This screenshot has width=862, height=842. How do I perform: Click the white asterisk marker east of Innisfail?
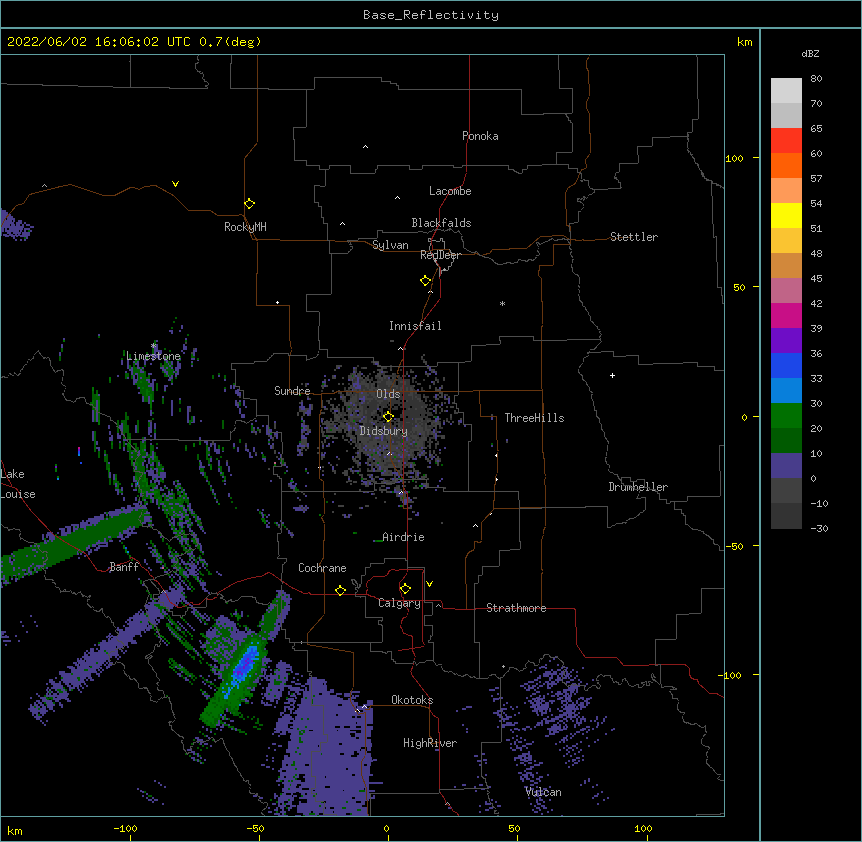[502, 303]
